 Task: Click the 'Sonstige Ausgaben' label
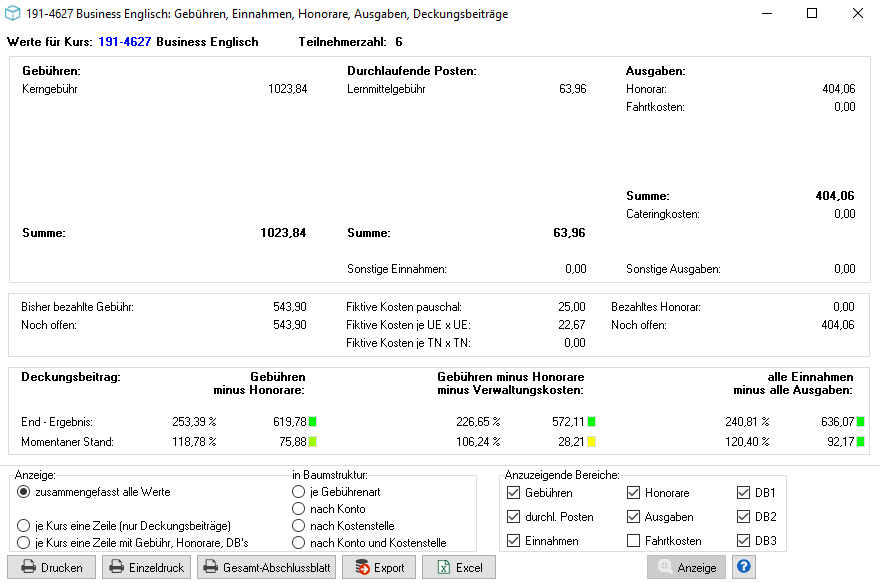(x=673, y=269)
